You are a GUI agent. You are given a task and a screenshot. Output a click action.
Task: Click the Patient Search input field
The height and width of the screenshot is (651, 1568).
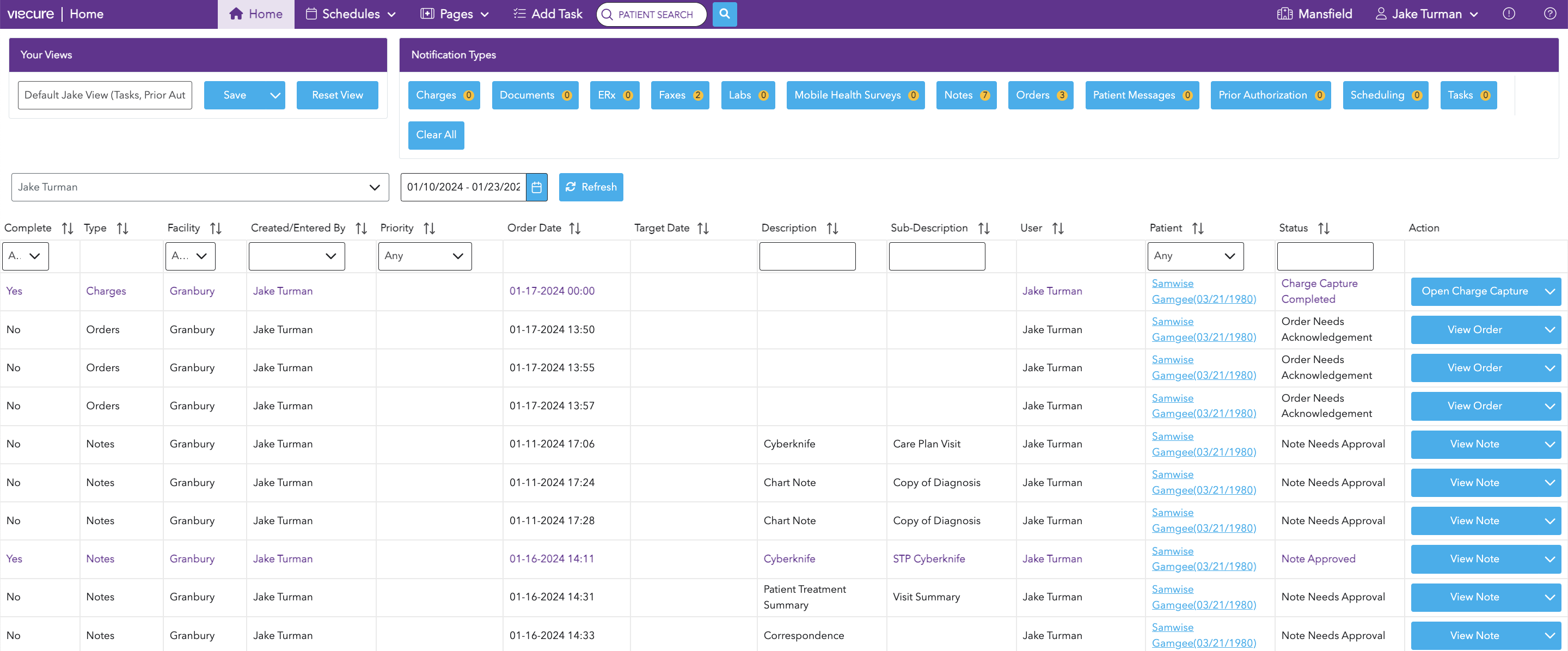651,14
